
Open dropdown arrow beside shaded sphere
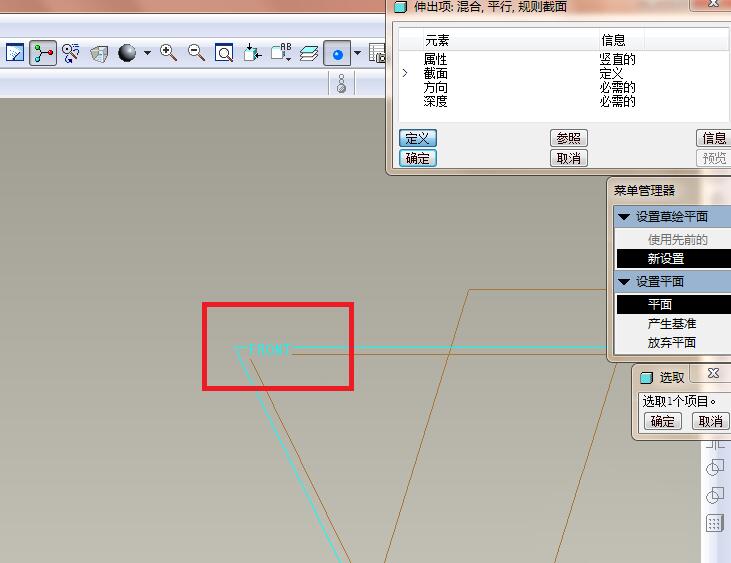[148, 53]
